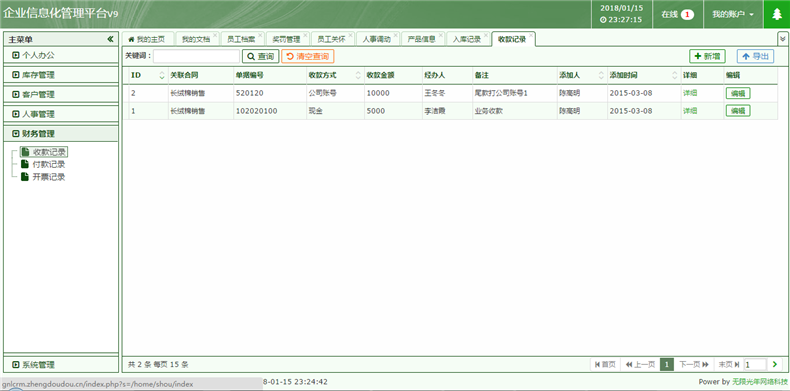This screenshot has width=790, height=391.
Task: Close the 我的文档 tab
Action: (215, 35)
